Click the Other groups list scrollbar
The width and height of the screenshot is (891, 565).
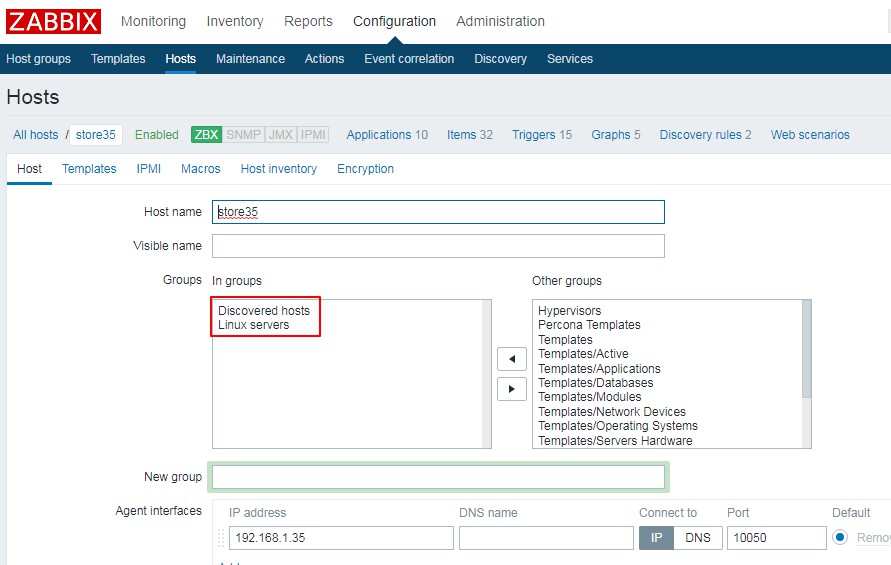click(806, 350)
